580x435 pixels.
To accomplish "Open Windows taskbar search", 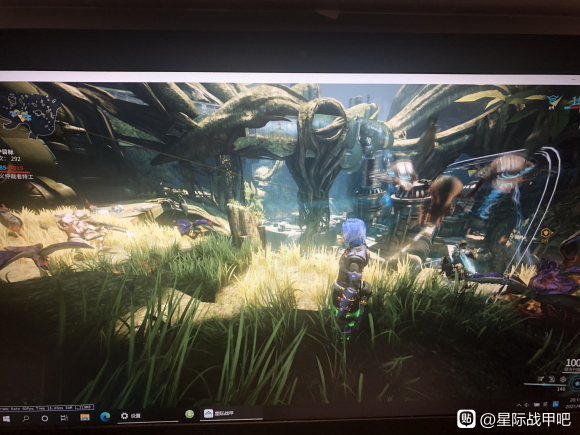I will 26,419.
